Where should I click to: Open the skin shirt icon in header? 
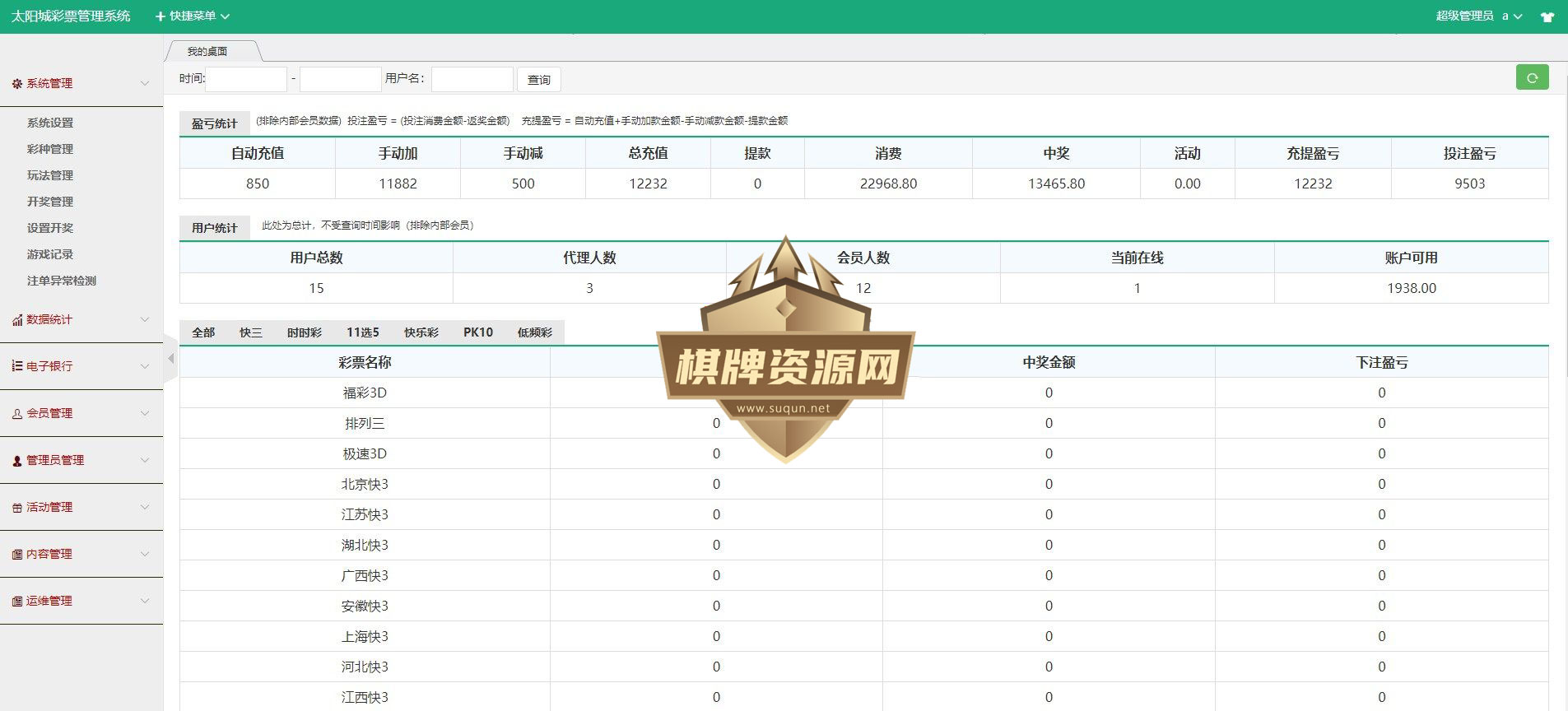pos(1547,16)
